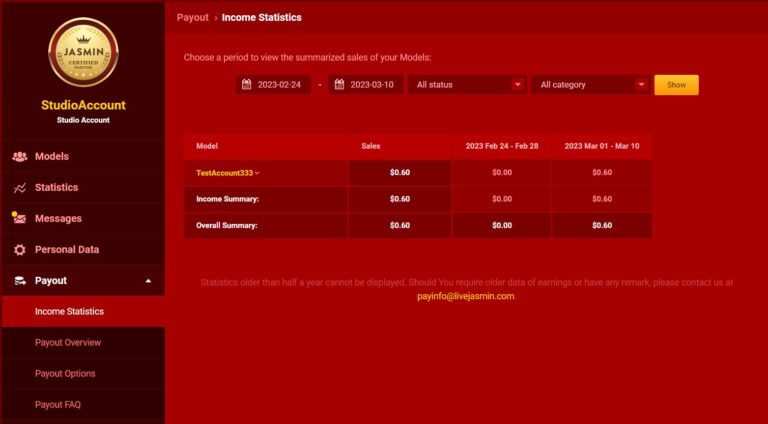This screenshot has height=424, width=768.
Task: Click the Statistics chart icon
Action: click(x=19, y=188)
